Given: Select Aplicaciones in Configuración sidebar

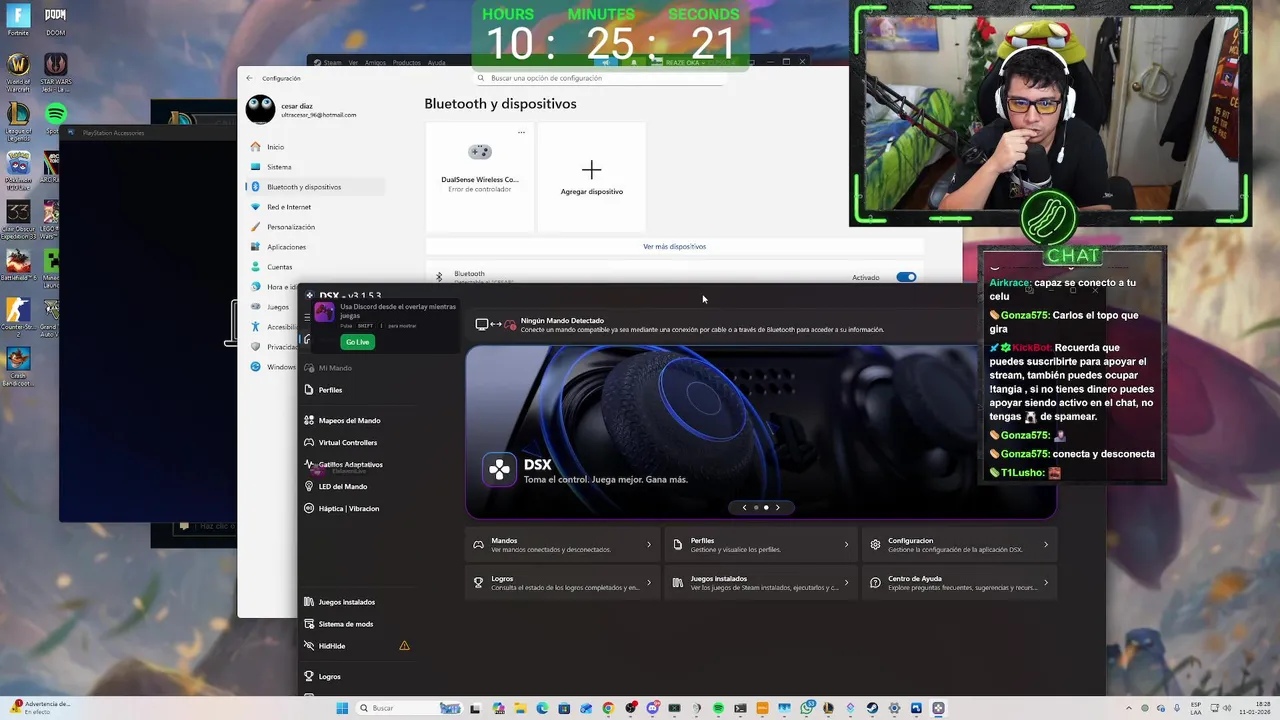Looking at the screenshot, I should click(286, 247).
